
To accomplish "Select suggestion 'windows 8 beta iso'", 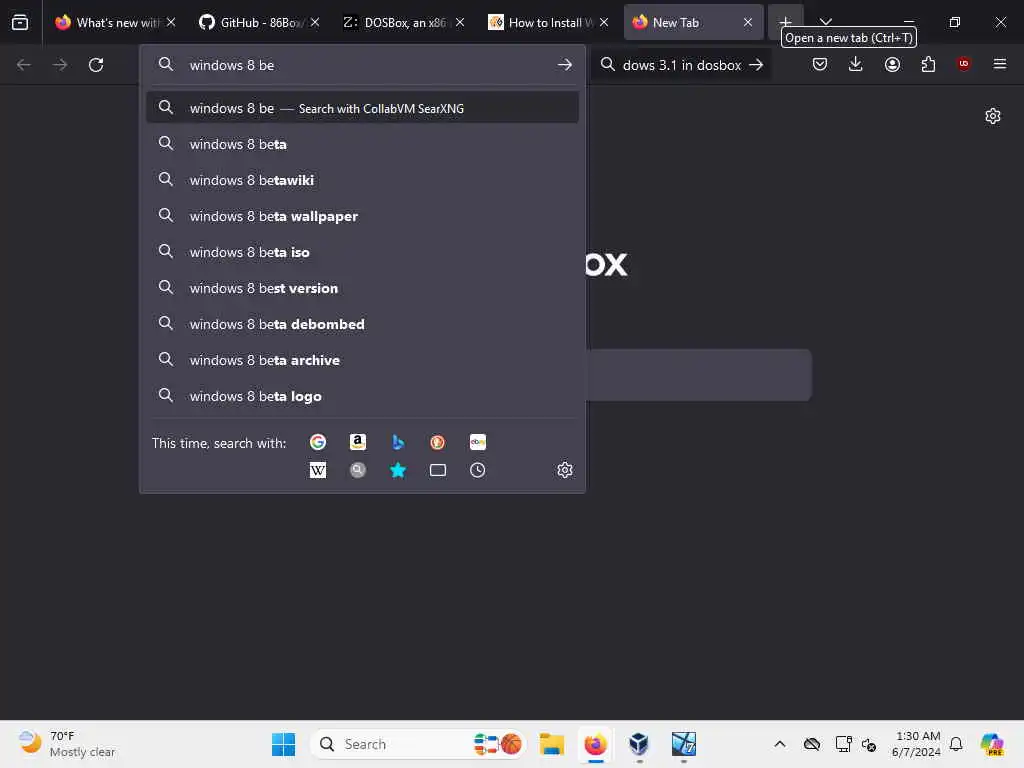I will 362,251.
